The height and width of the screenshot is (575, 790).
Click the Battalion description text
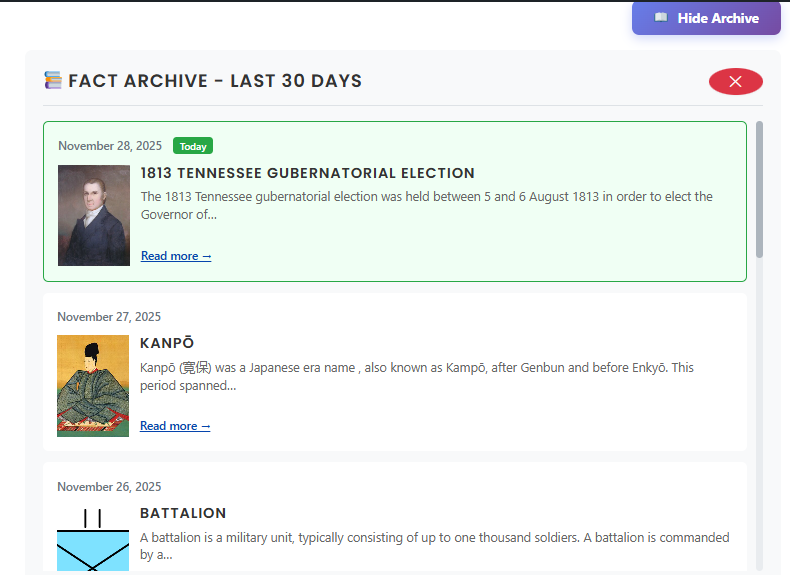434,545
